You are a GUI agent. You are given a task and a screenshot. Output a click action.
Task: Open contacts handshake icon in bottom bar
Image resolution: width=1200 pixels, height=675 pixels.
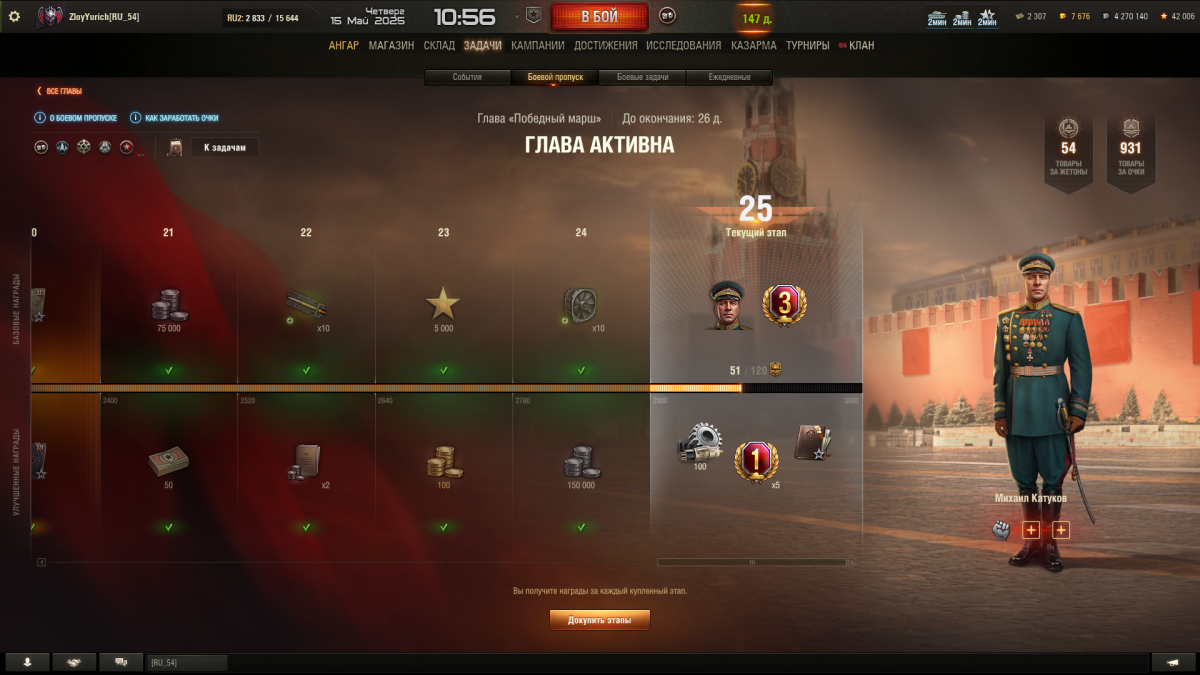click(75, 663)
